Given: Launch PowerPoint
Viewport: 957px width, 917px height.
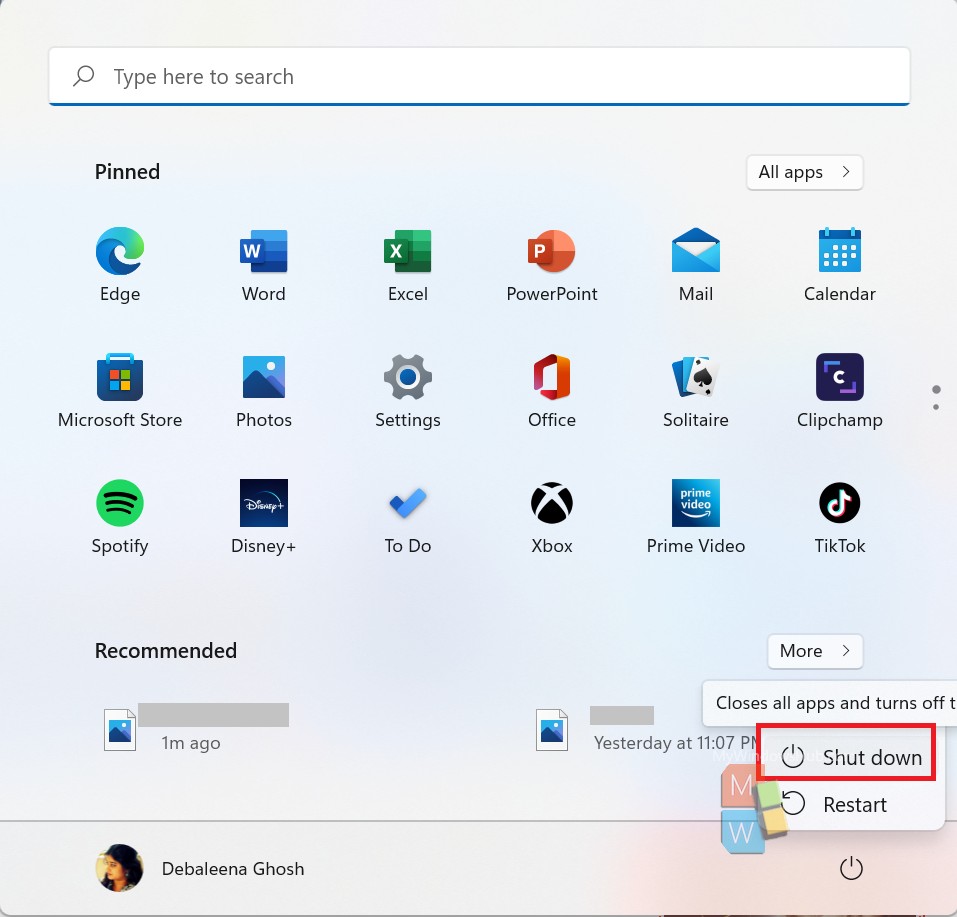Looking at the screenshot, I should 552,264.
